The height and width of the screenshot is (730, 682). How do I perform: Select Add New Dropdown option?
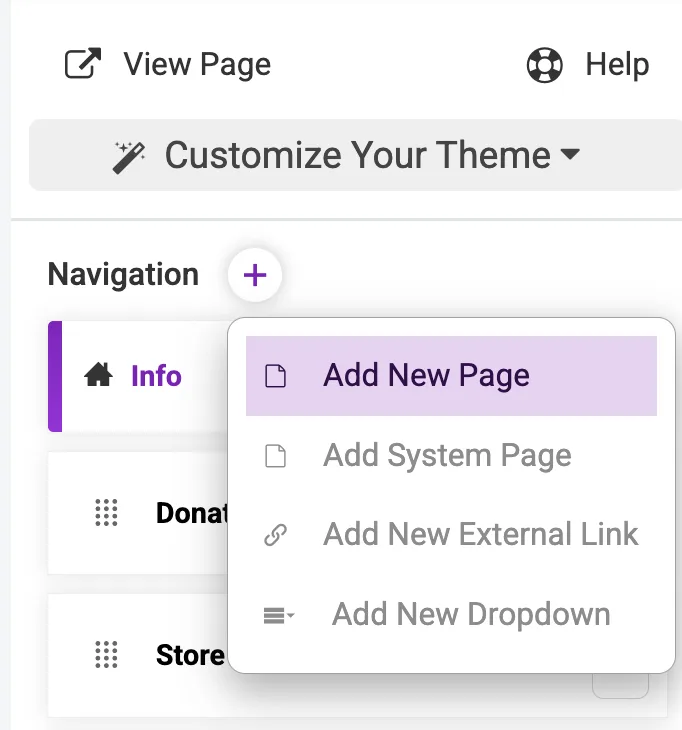coord(471,614)
